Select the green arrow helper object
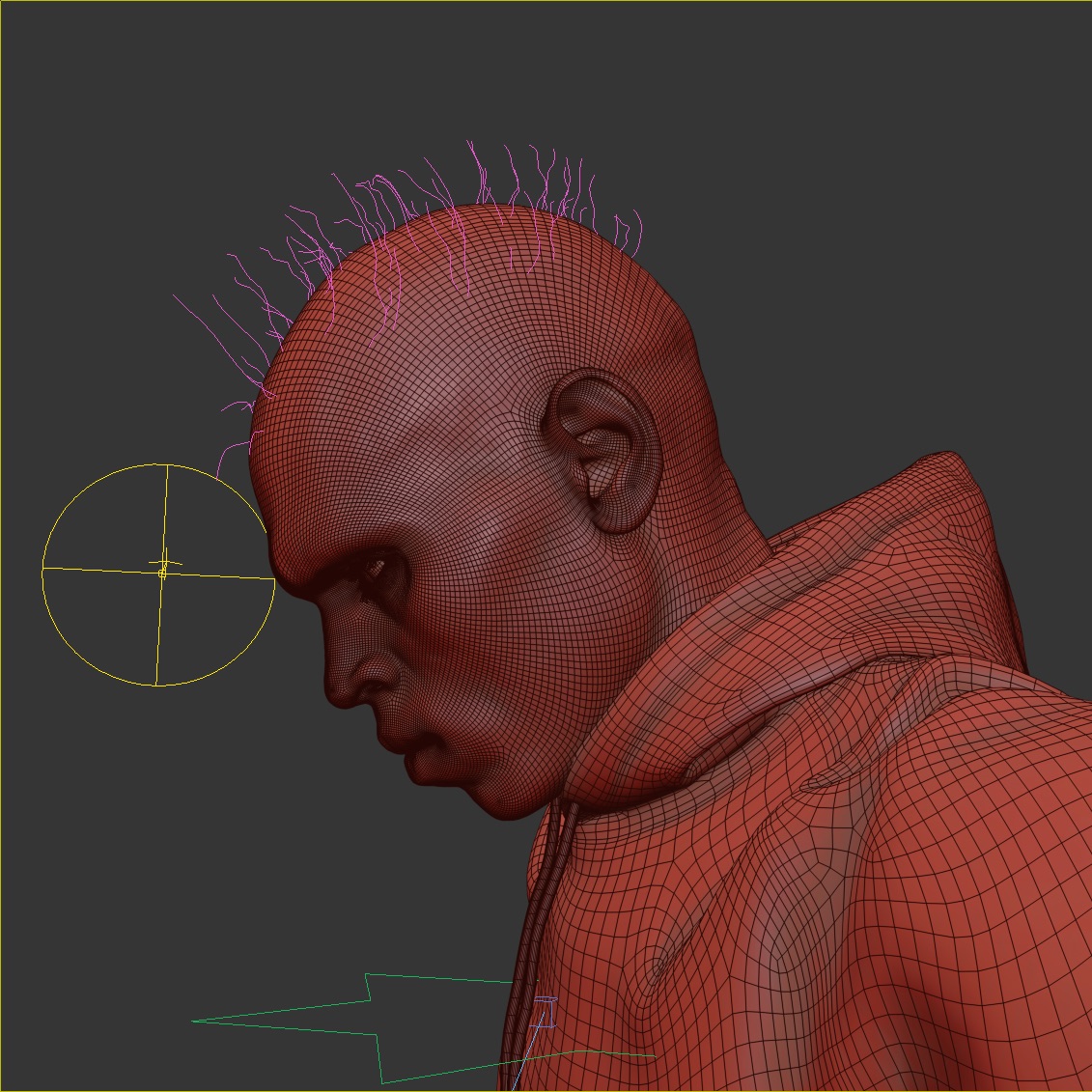The height and width of the screenshot is (1092, 1092). point(424,1027)
